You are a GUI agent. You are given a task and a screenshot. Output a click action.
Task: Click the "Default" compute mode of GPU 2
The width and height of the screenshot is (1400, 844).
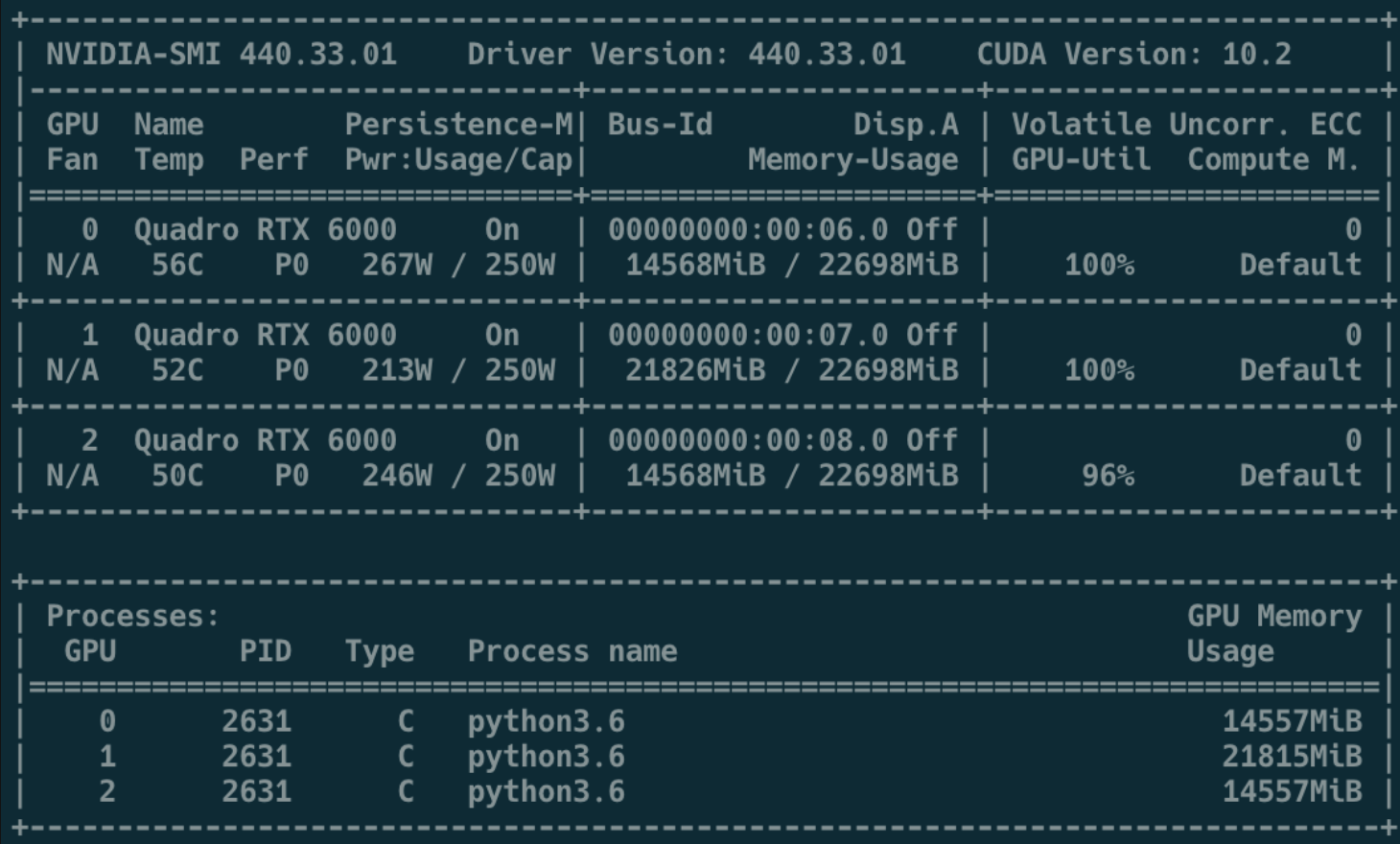click(1300, 476)
